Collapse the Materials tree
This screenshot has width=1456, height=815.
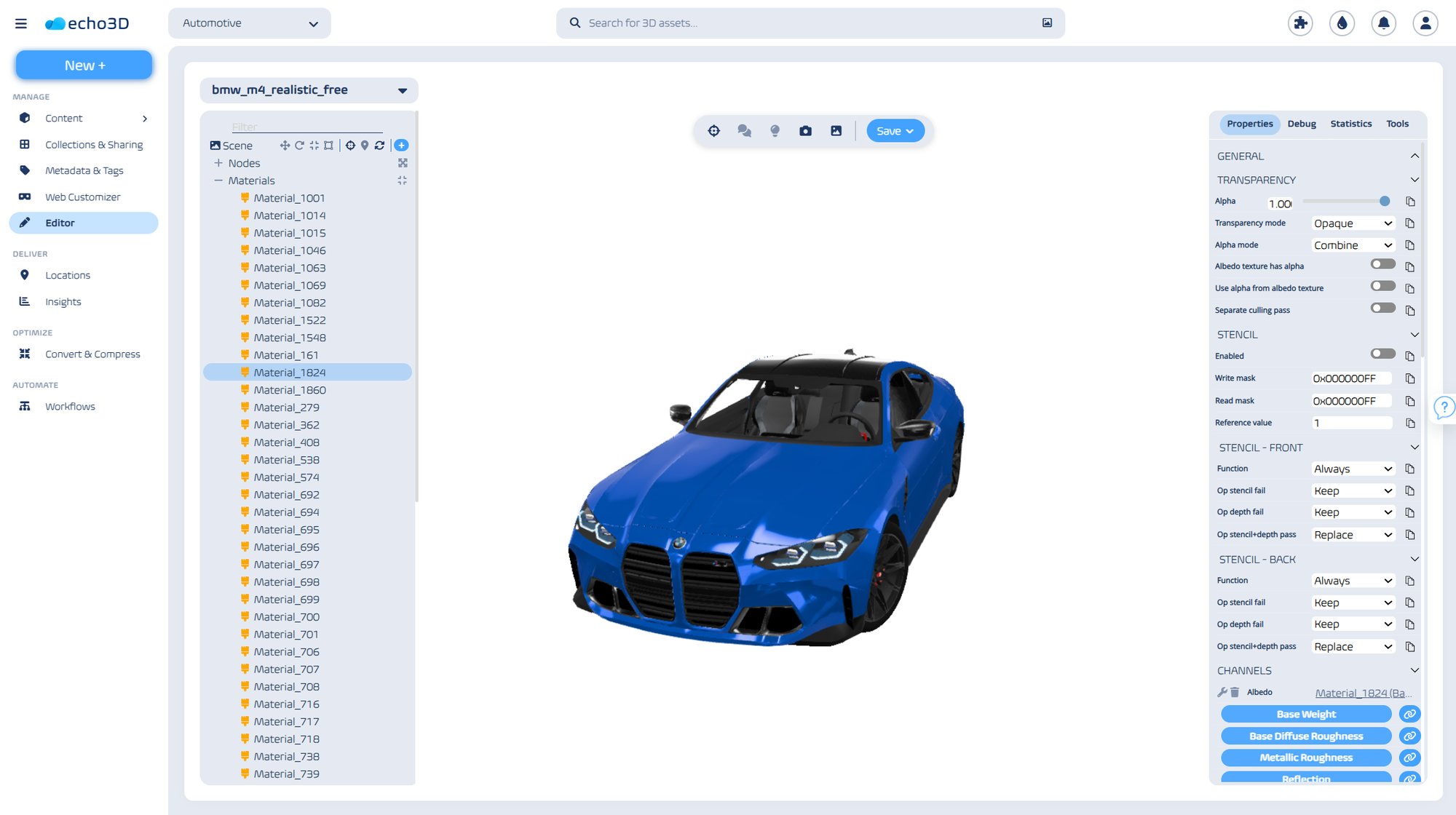(218, 180)
